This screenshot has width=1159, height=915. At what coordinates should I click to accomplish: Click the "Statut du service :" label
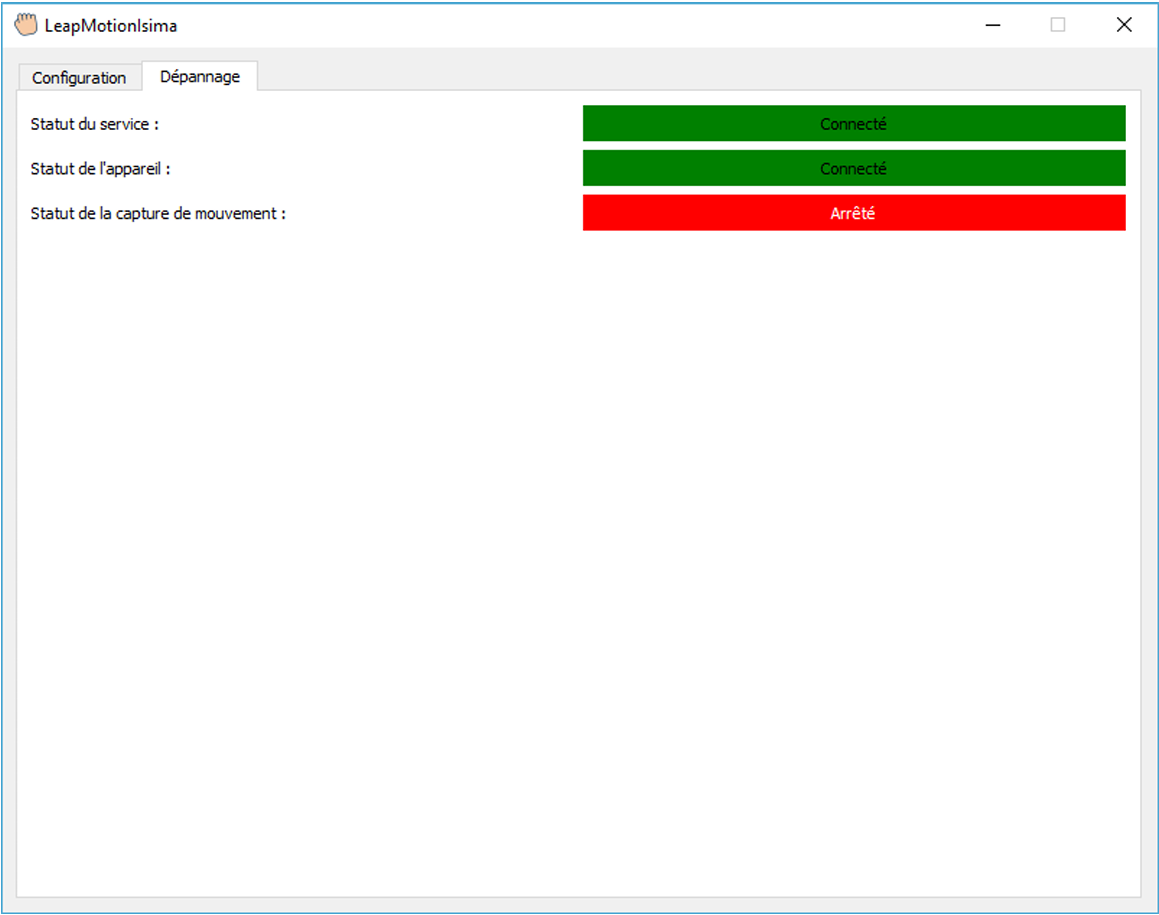pyautogui.click(x=95, y=124)
